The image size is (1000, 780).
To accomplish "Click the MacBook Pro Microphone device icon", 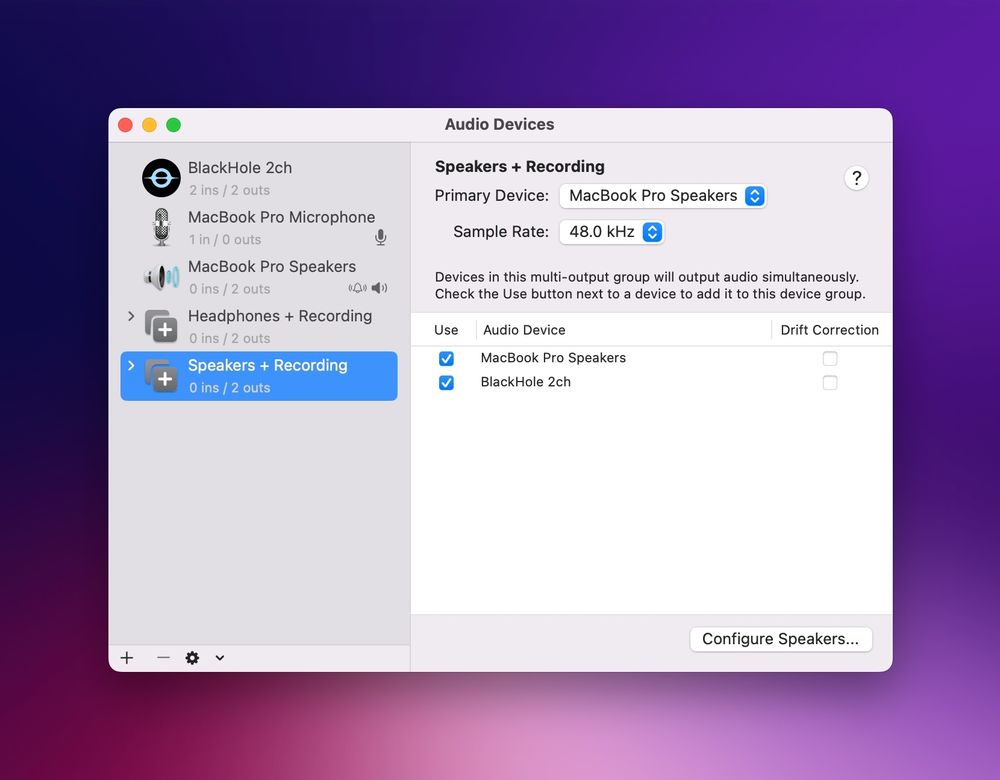I will coord(162,227).
